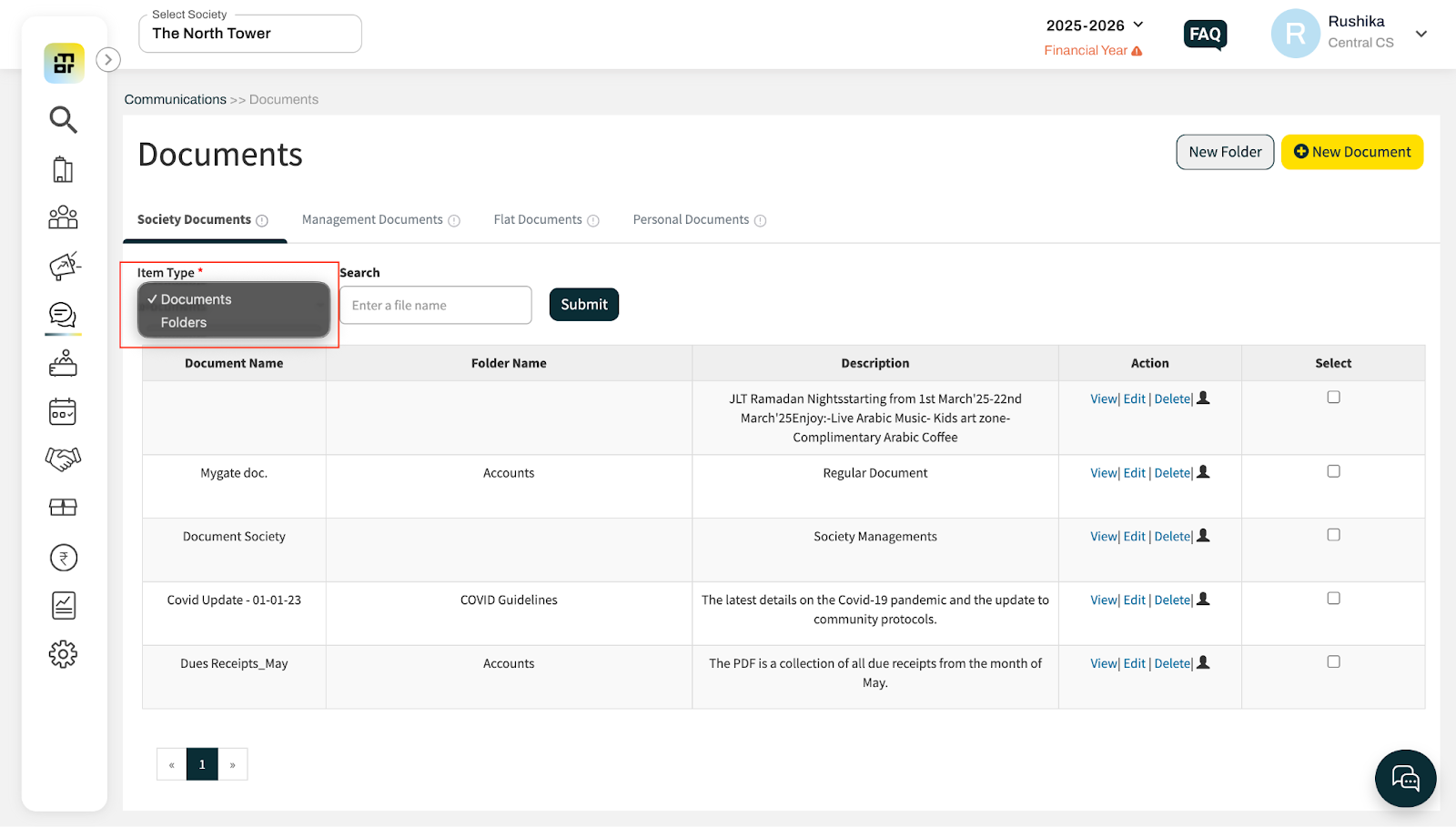View the Covid Update - 01-01-23 document
This screenshot has height=827, width=1456.
(x=1103, y=600)
